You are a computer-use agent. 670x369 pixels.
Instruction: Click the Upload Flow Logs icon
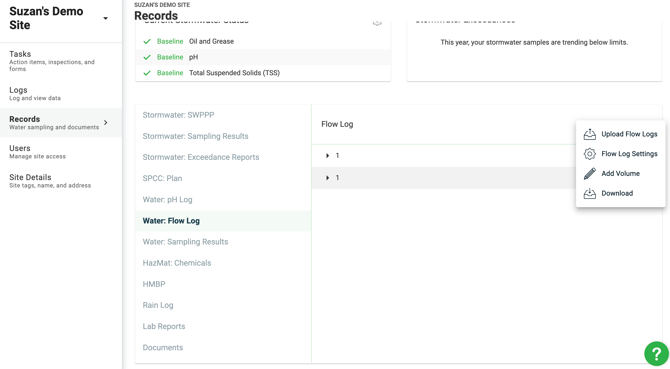pyautogui.click(x=590, y=134)
